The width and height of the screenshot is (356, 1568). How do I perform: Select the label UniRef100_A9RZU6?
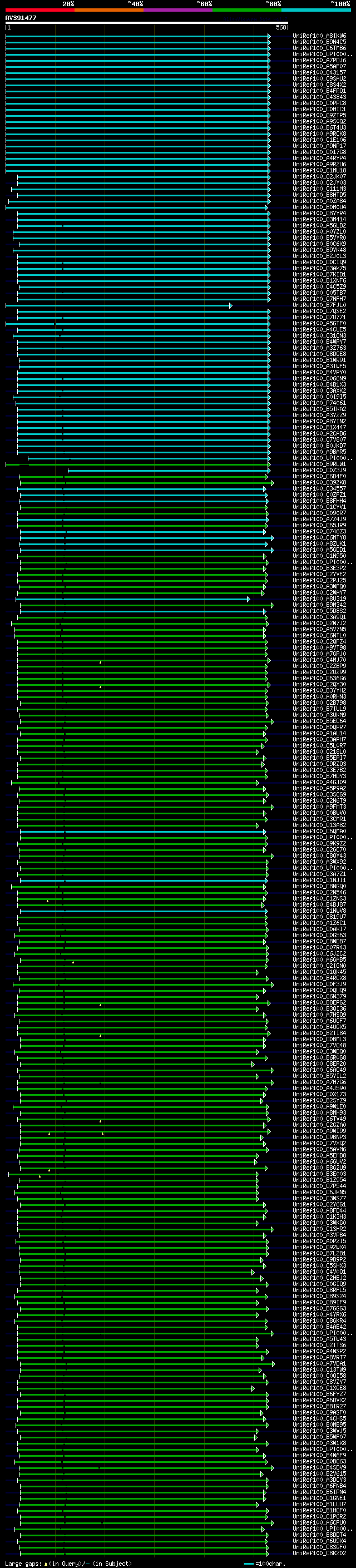319,164
